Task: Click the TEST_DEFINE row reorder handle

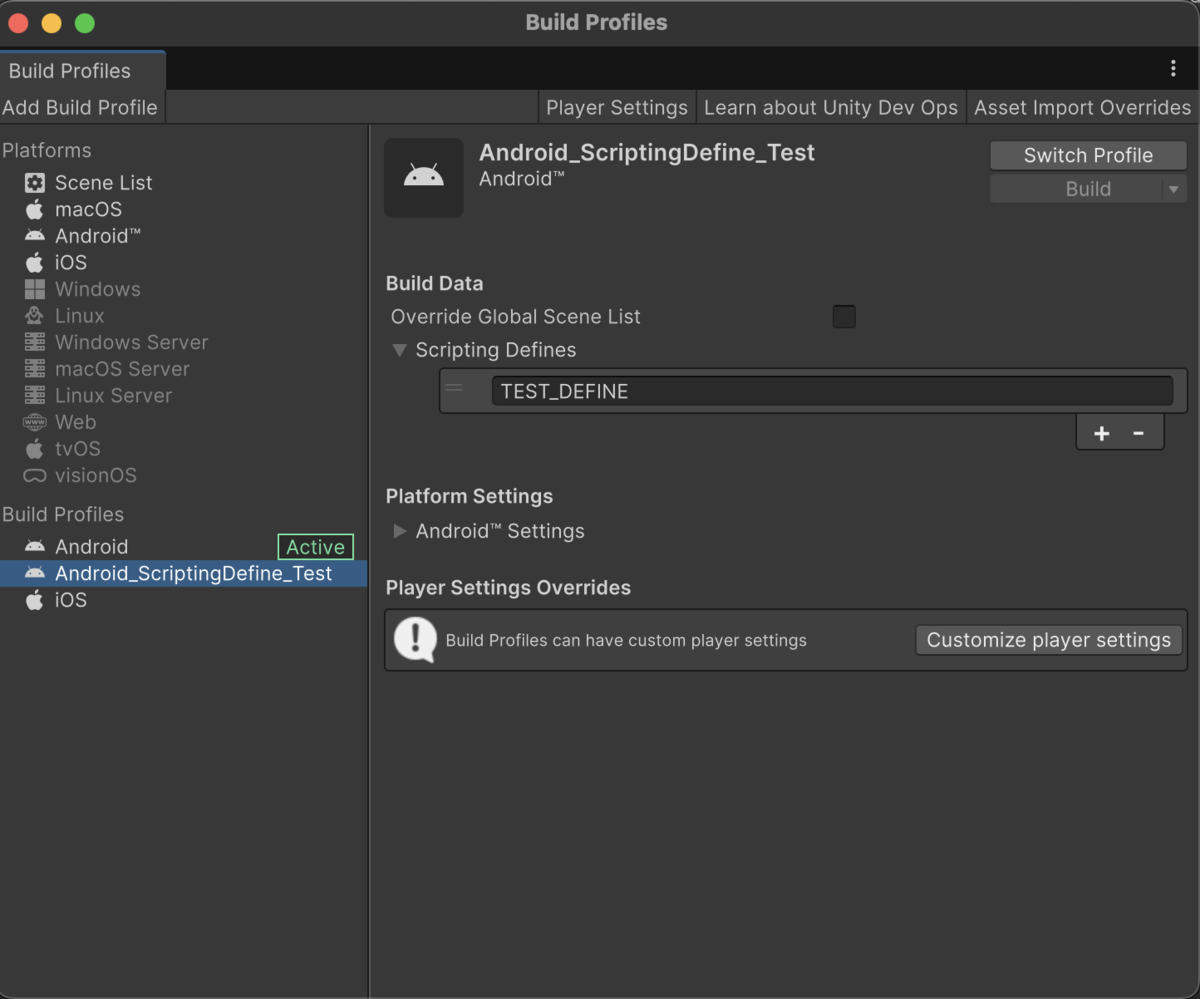Action: click(454, 388)
